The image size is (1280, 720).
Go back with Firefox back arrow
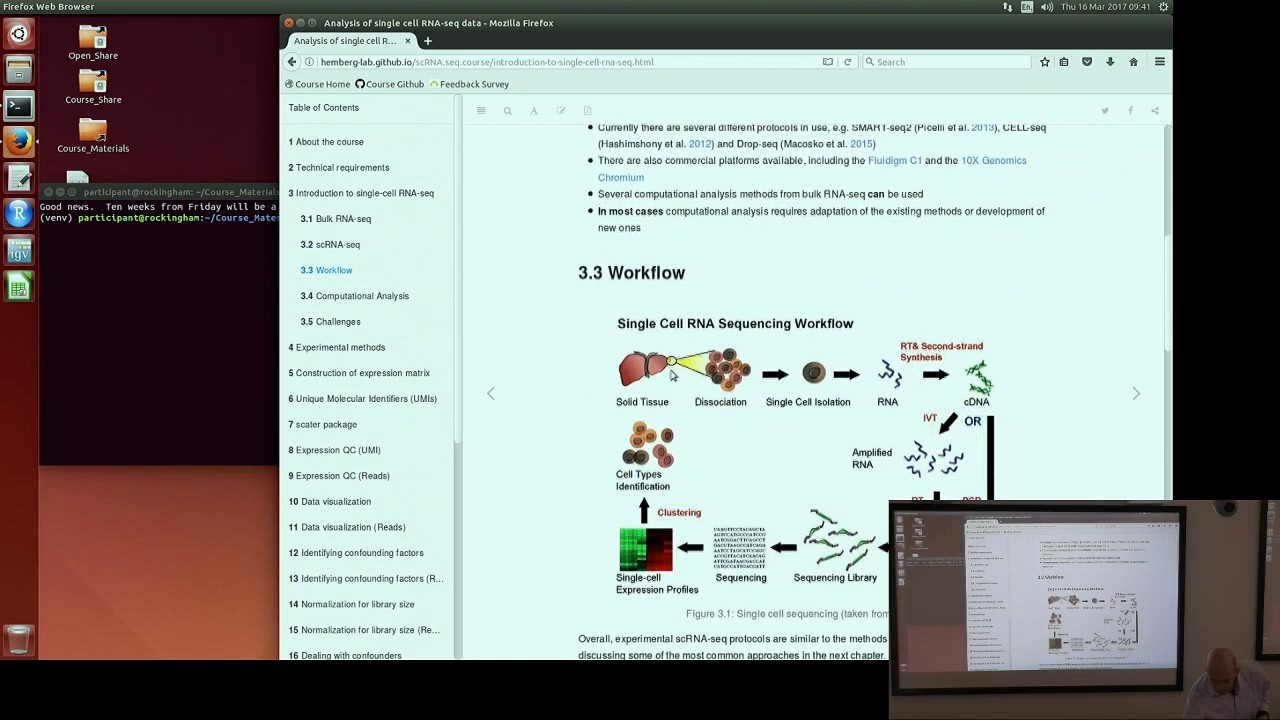292,62
